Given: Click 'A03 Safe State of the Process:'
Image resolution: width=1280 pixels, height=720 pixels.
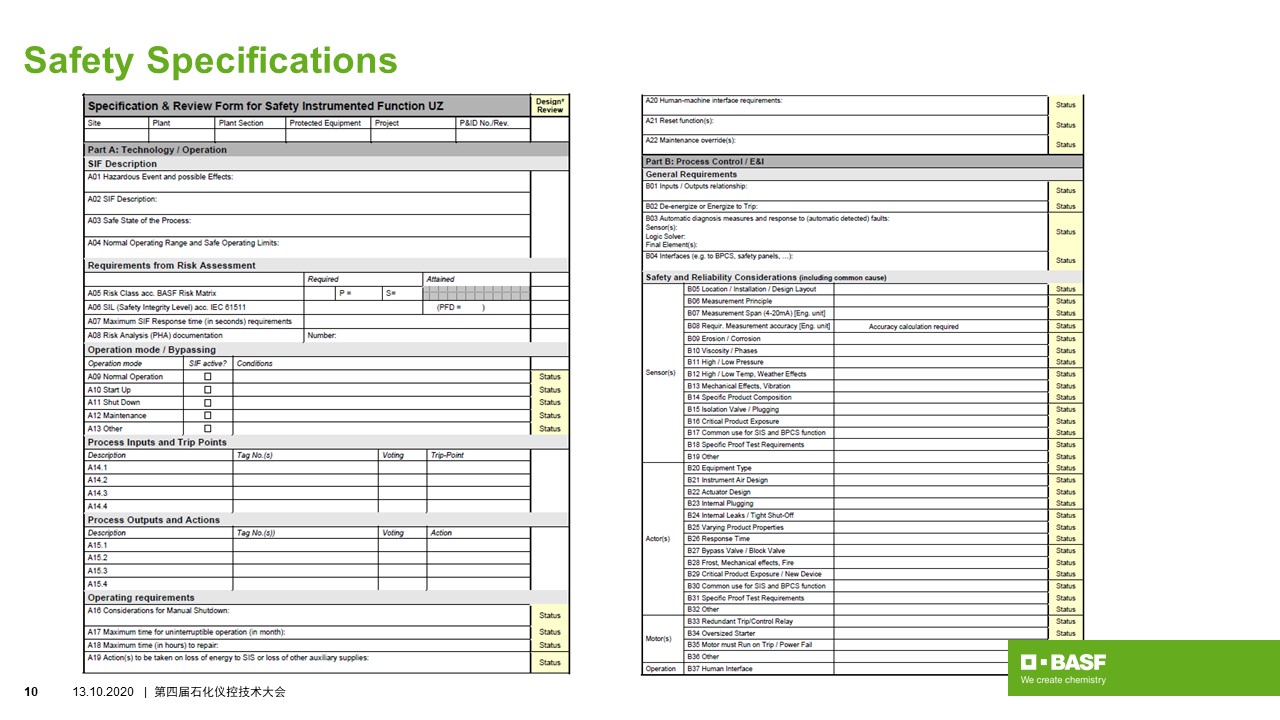Looking at the screenshot, I should [x=139, y=221].
